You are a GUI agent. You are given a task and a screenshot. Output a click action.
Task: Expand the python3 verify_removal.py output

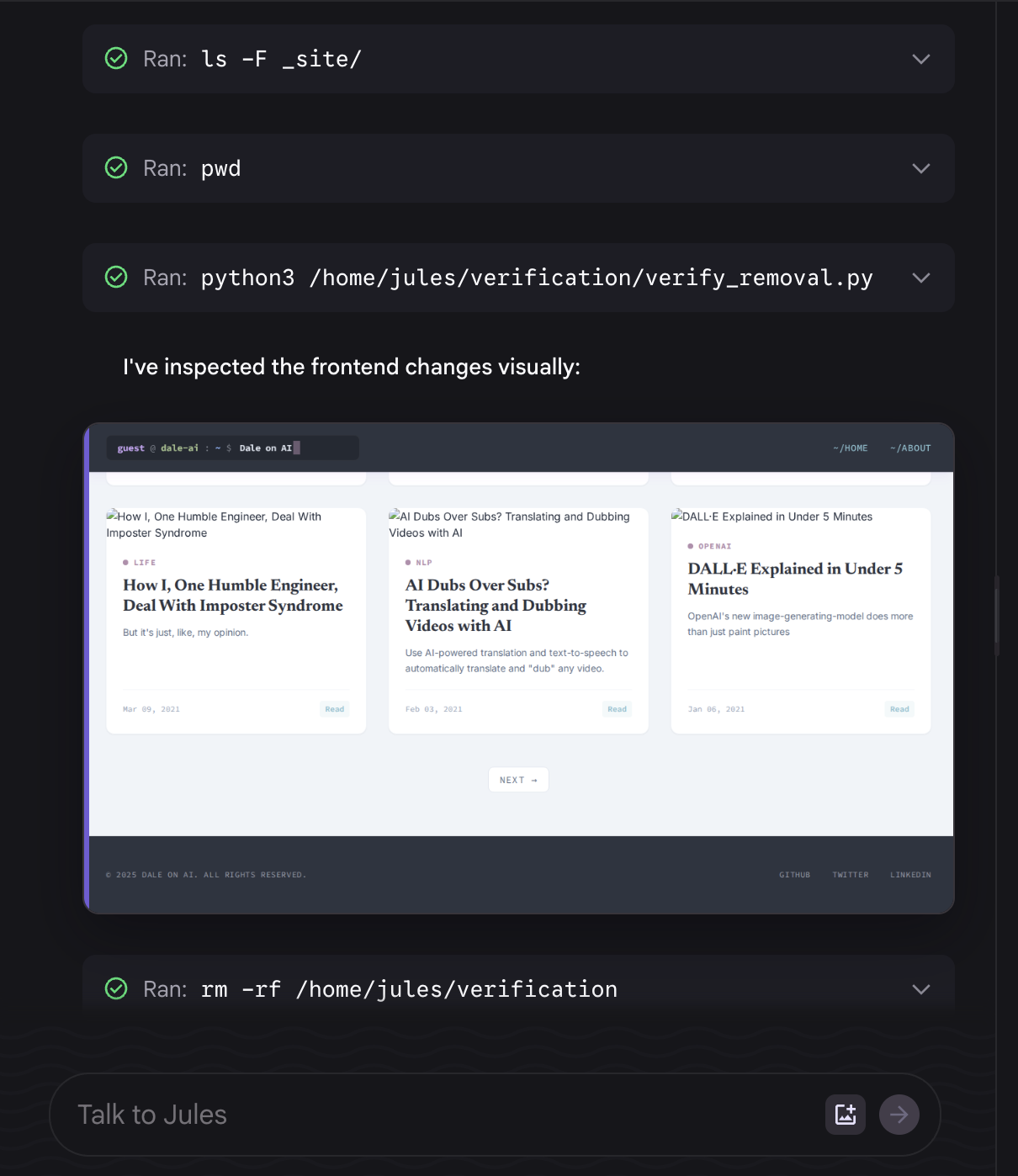tap(921, 278)
